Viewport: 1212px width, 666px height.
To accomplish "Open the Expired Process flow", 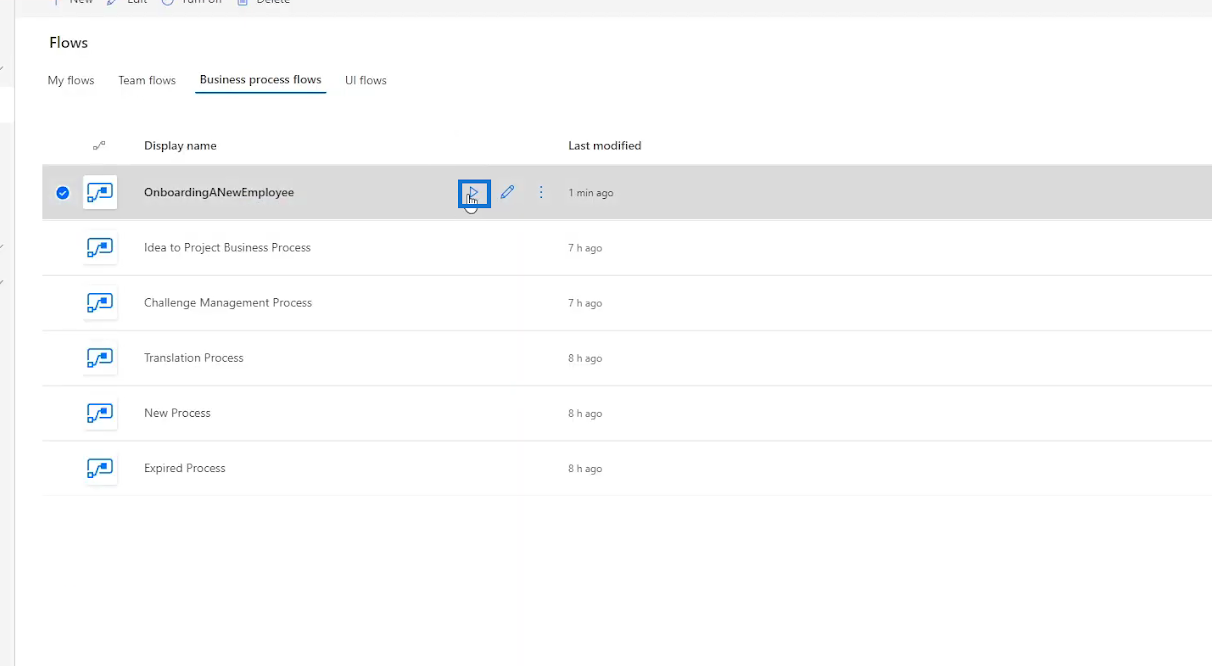I will click(185, 468).
